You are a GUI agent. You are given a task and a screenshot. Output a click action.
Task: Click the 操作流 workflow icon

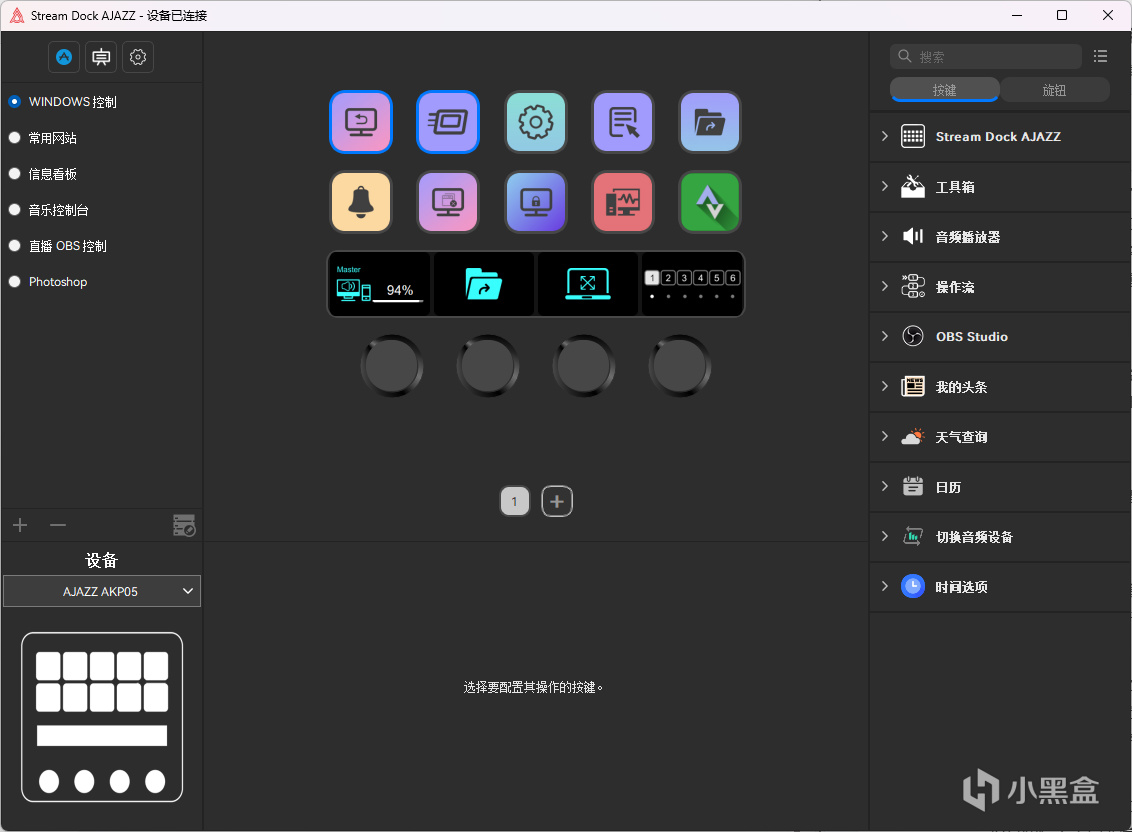(913, 287)
